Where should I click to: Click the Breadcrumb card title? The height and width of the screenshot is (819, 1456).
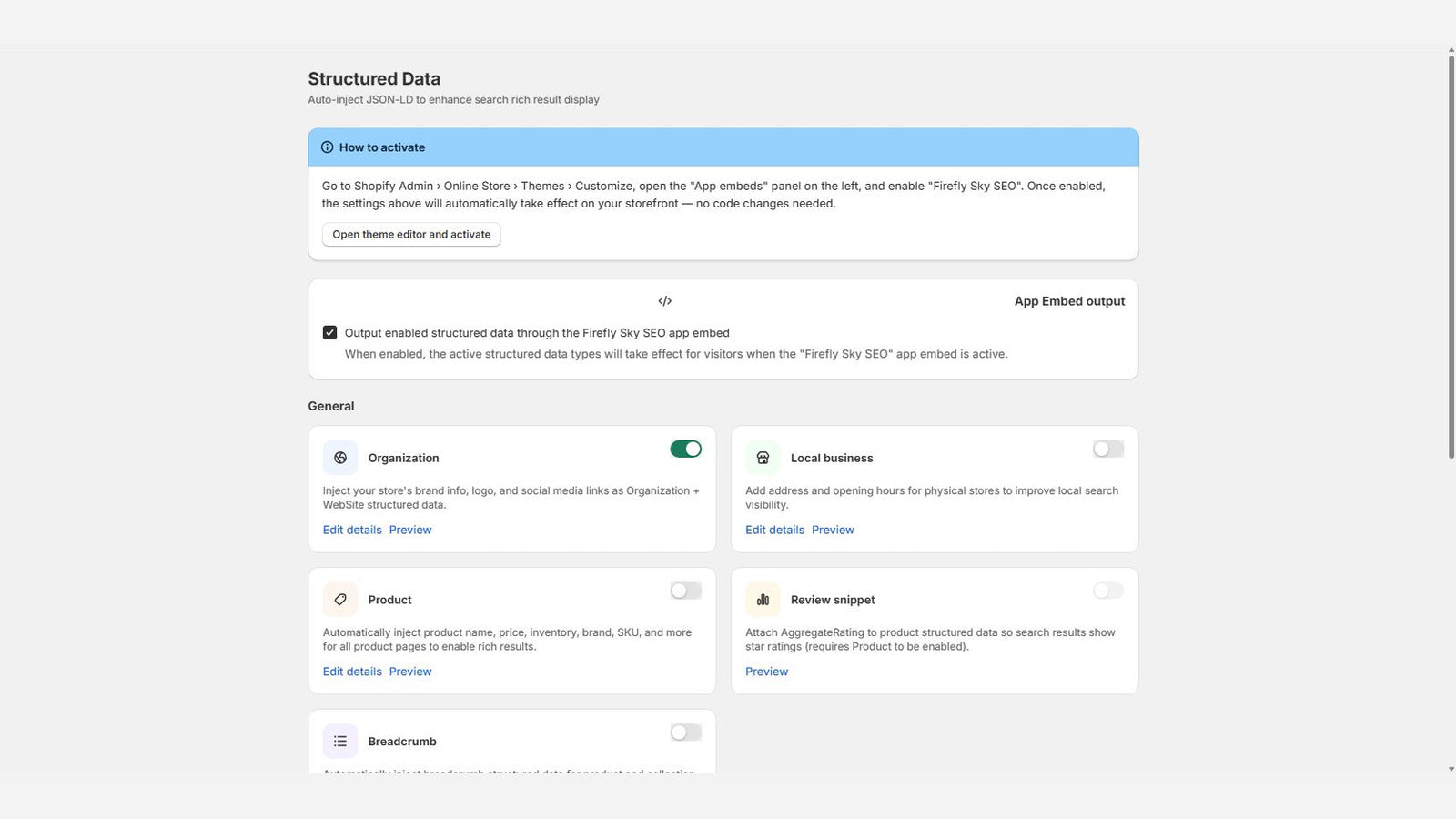click(402, 742)
